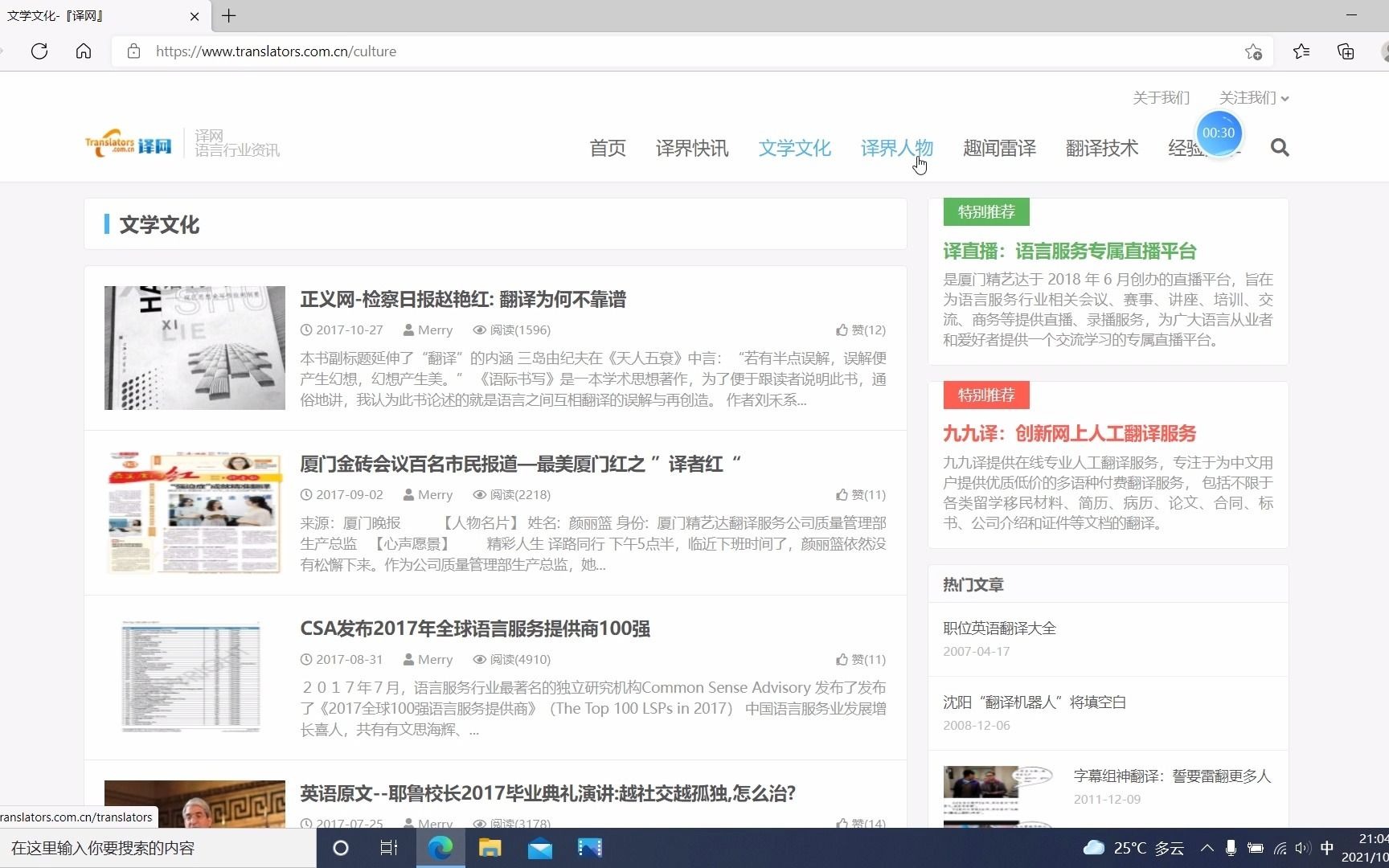Open the 耶鲁校长2017毕业典礼演讲 article title
Viewport: 1389px width, 868px height.
coord(547,794)
